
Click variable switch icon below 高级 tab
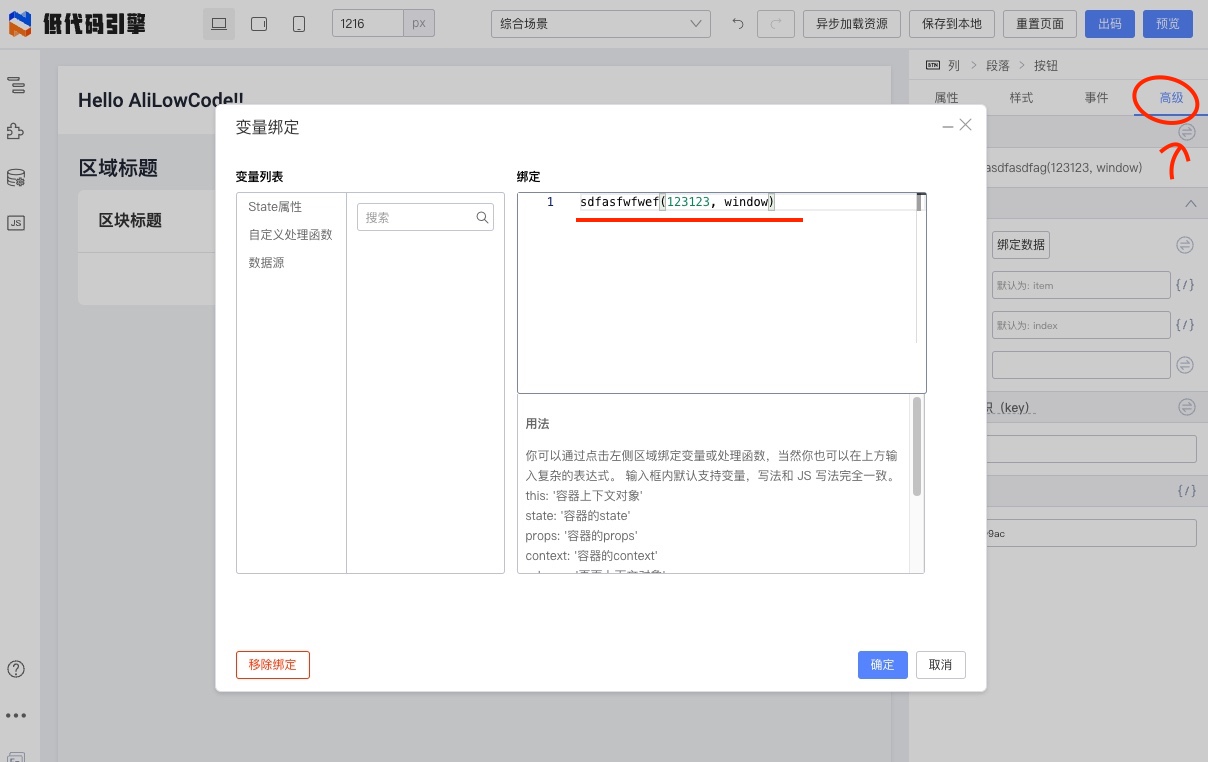click(1187, 132)
